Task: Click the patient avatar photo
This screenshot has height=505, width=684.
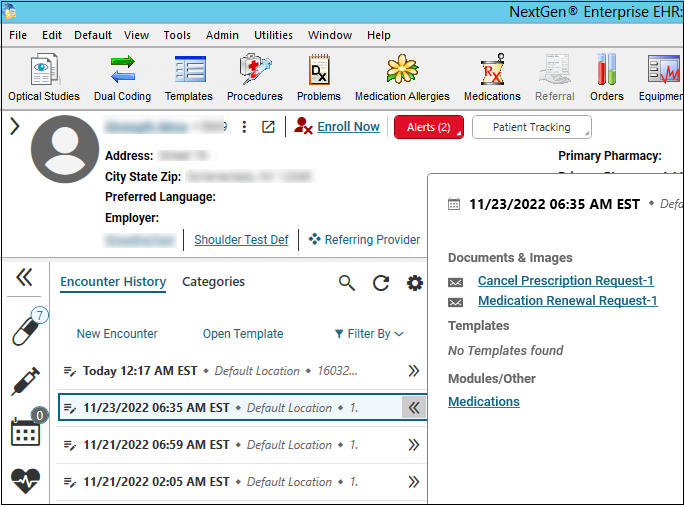Action: point(65,149)
